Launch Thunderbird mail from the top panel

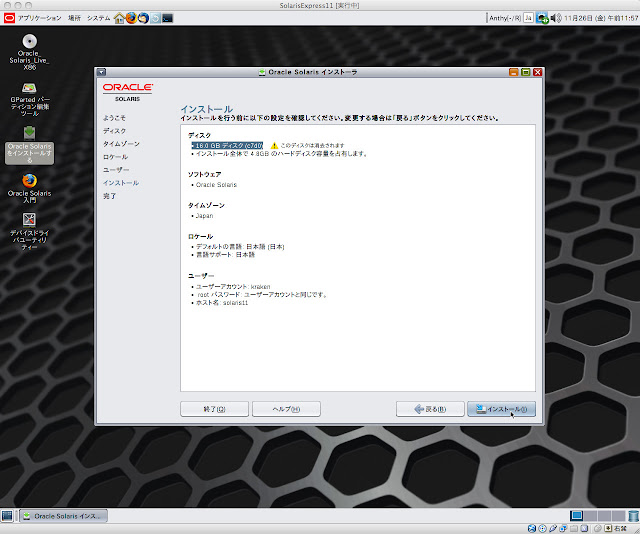(143, 18)
